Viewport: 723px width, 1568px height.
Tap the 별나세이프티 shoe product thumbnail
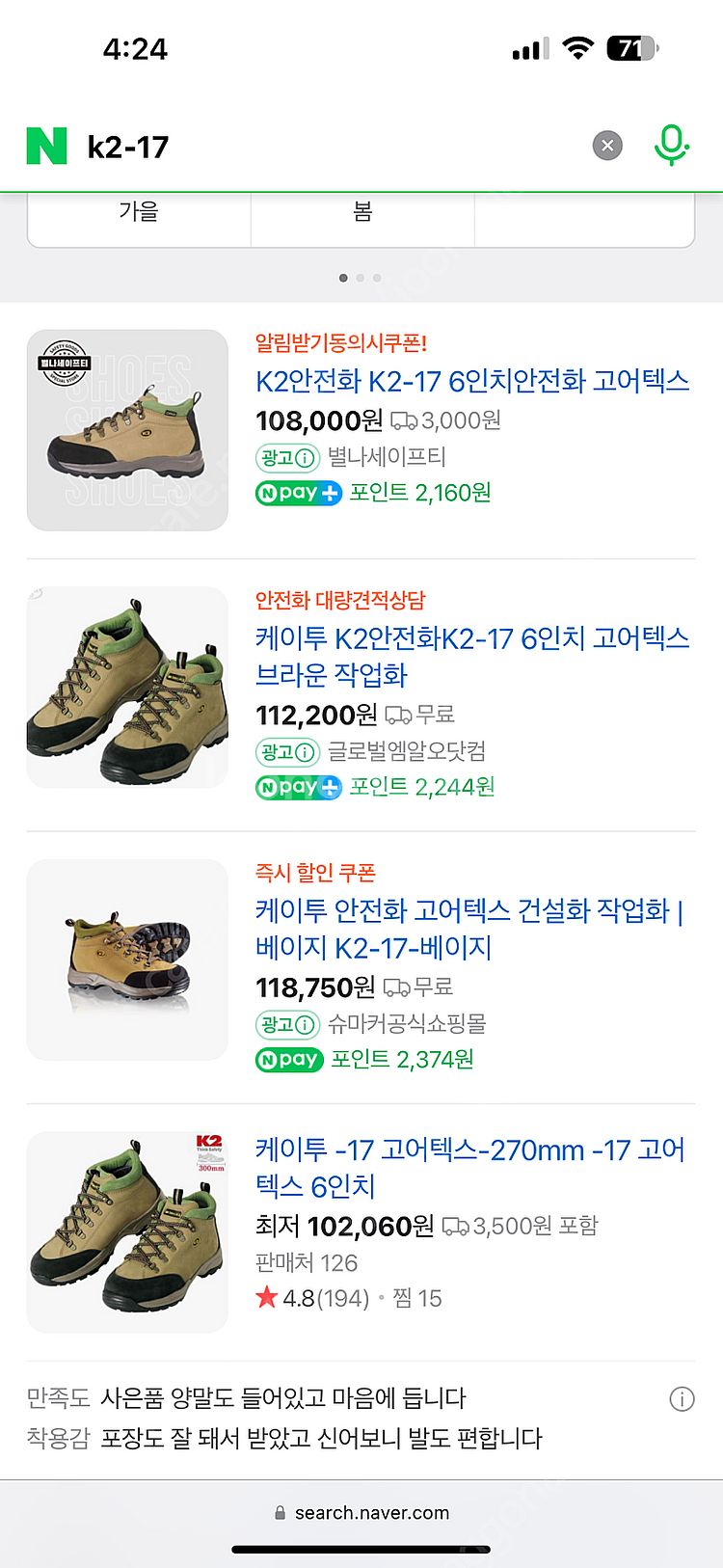click(x=127, y=430)
